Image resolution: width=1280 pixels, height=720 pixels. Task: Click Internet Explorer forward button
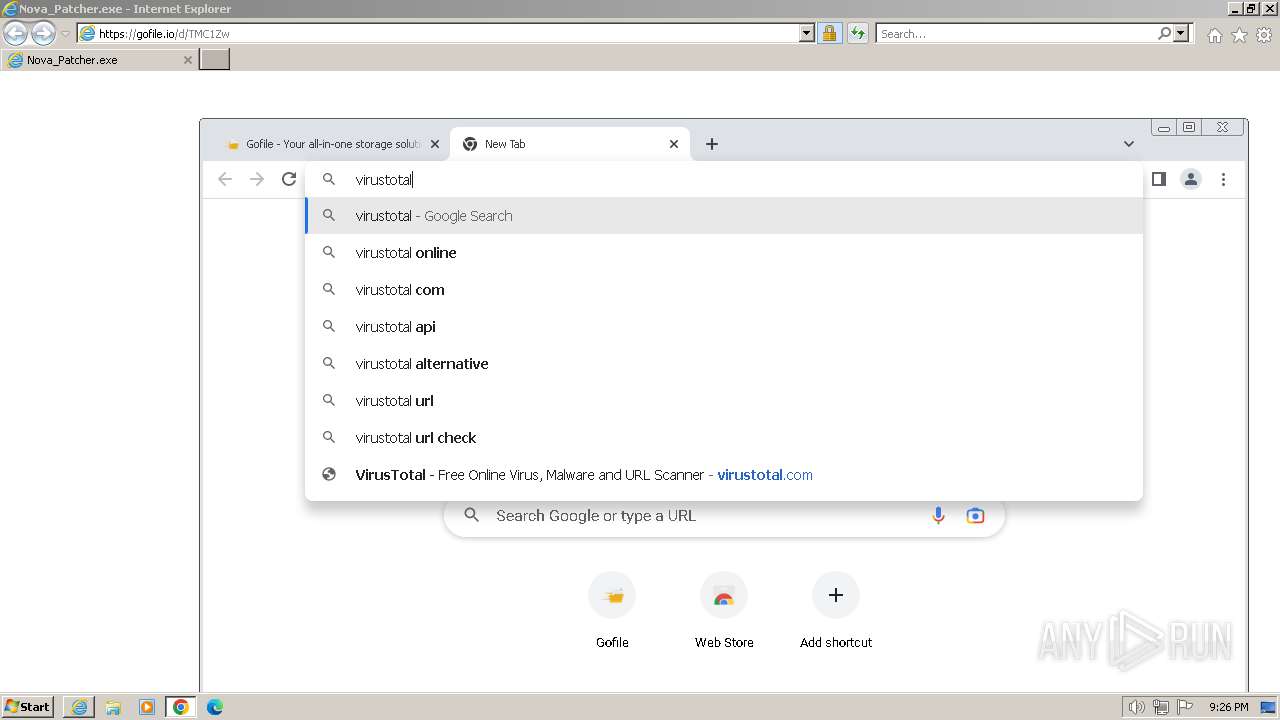pyautogui.click(x=43, y=33)
